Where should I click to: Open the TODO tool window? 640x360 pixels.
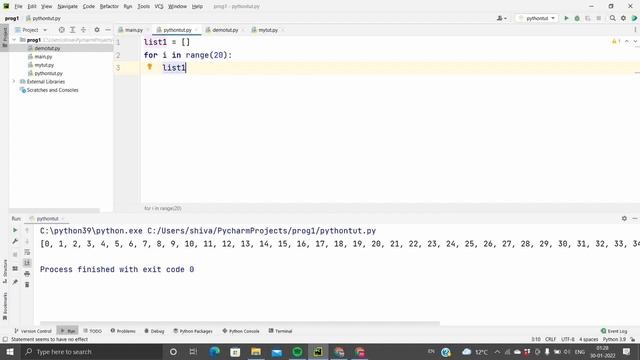pos(92,331)
